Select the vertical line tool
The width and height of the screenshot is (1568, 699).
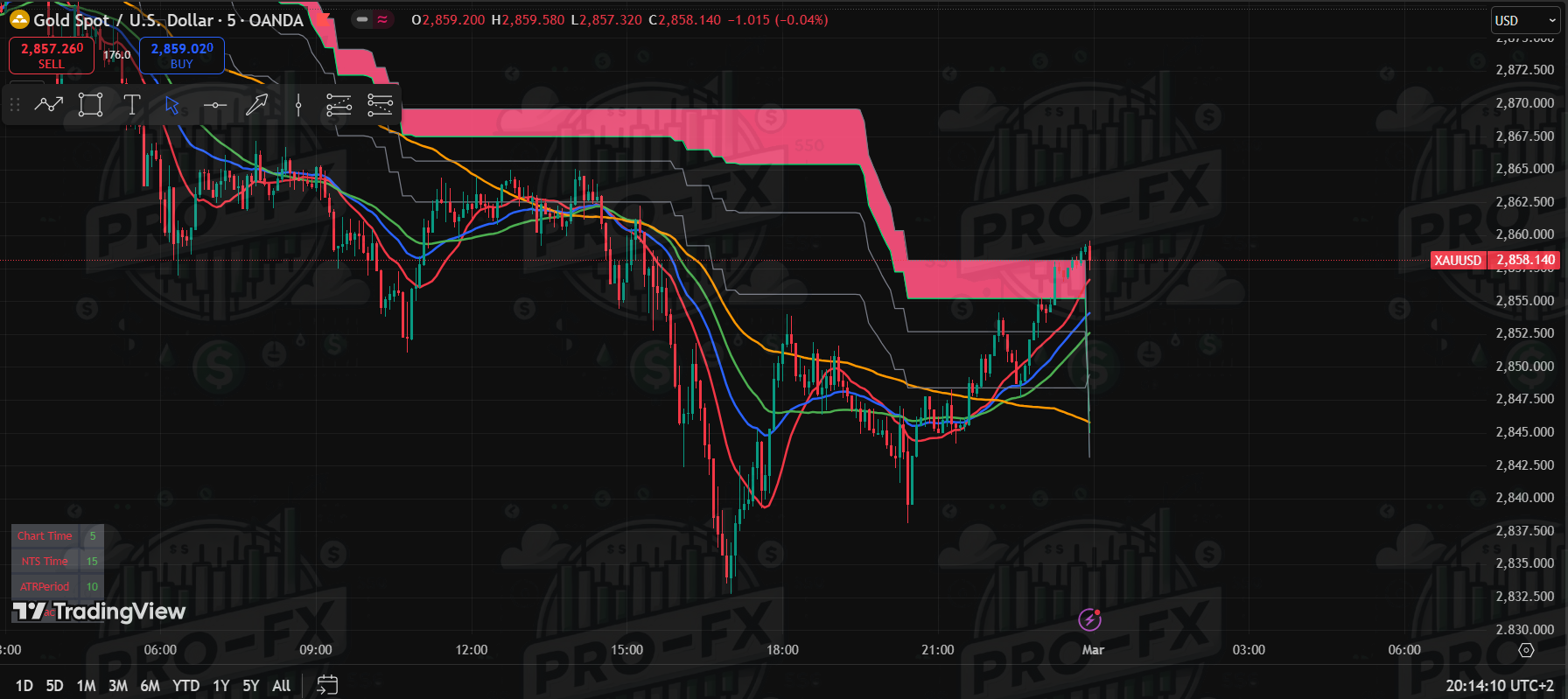coord(298,105)
